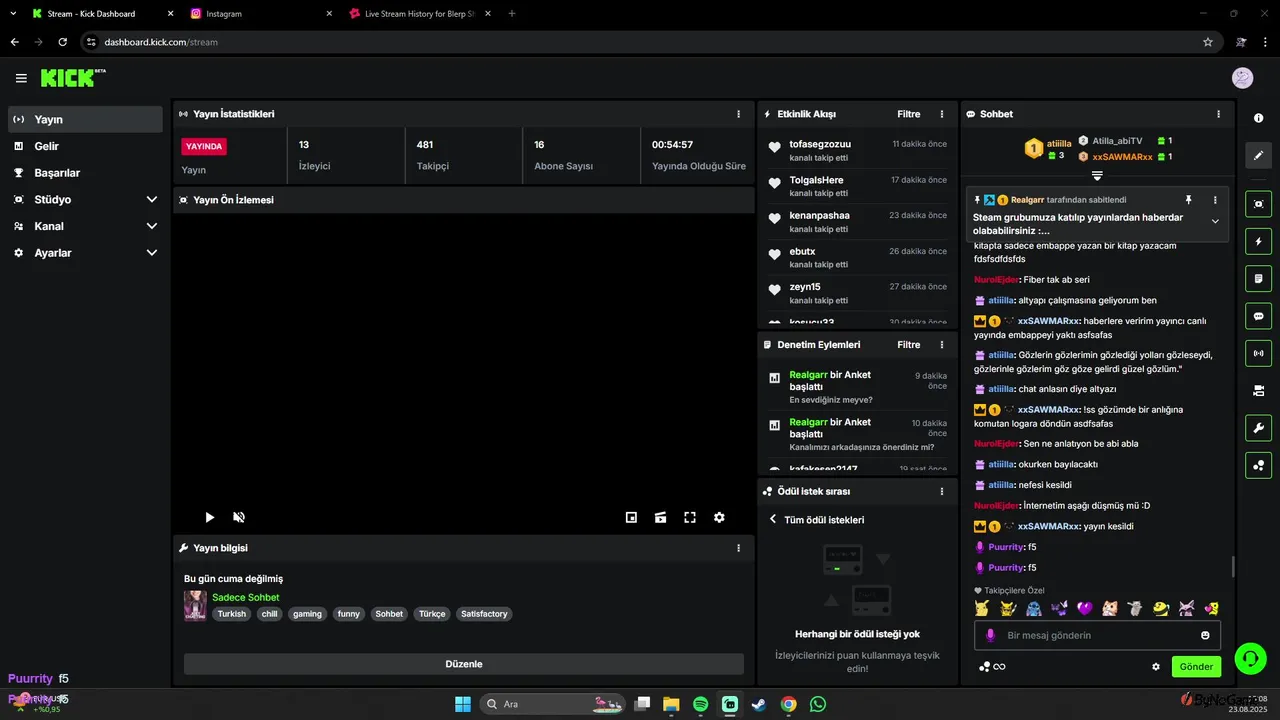The height and width of the screenshot is (720, 1280).
Task: Open the Sohbet panel three-dot menu
Action: (x=1218, y=114)
